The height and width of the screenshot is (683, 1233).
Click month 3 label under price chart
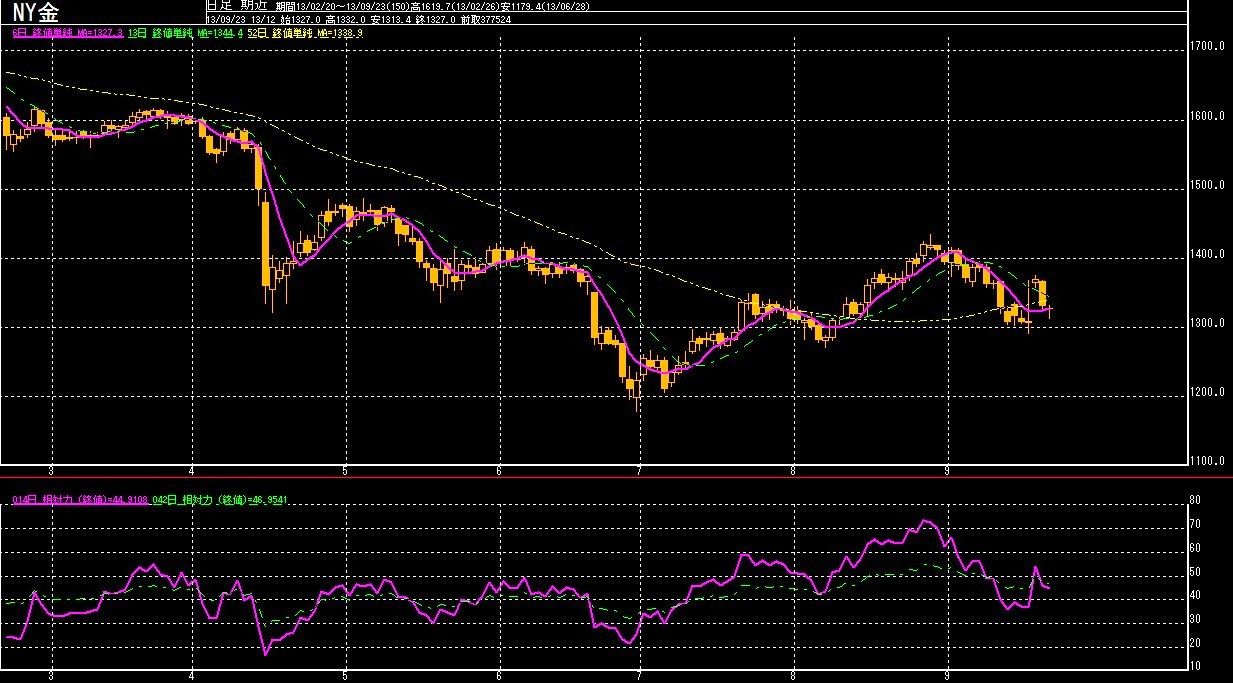[x=50, y=469]
